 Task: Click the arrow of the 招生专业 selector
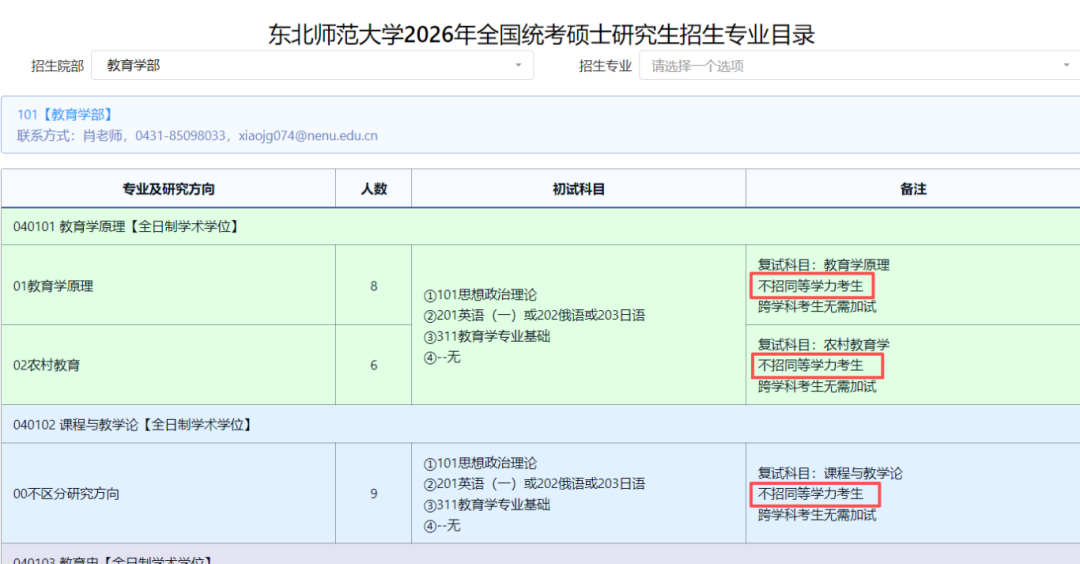click(1066, 66)
